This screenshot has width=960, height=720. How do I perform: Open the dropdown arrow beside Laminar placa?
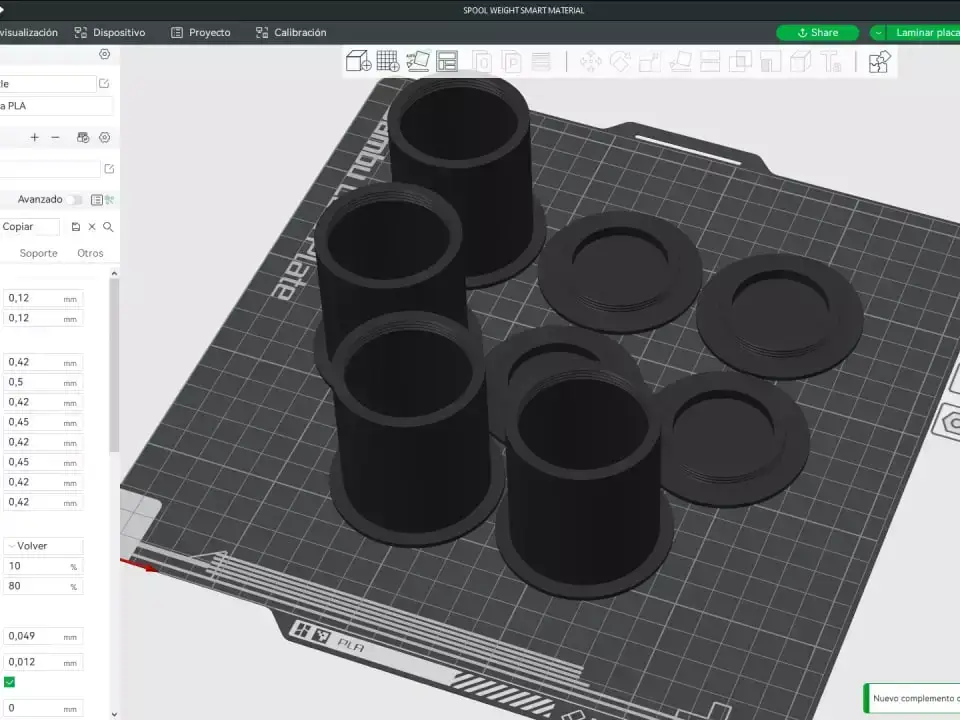(x=878, y=32)
